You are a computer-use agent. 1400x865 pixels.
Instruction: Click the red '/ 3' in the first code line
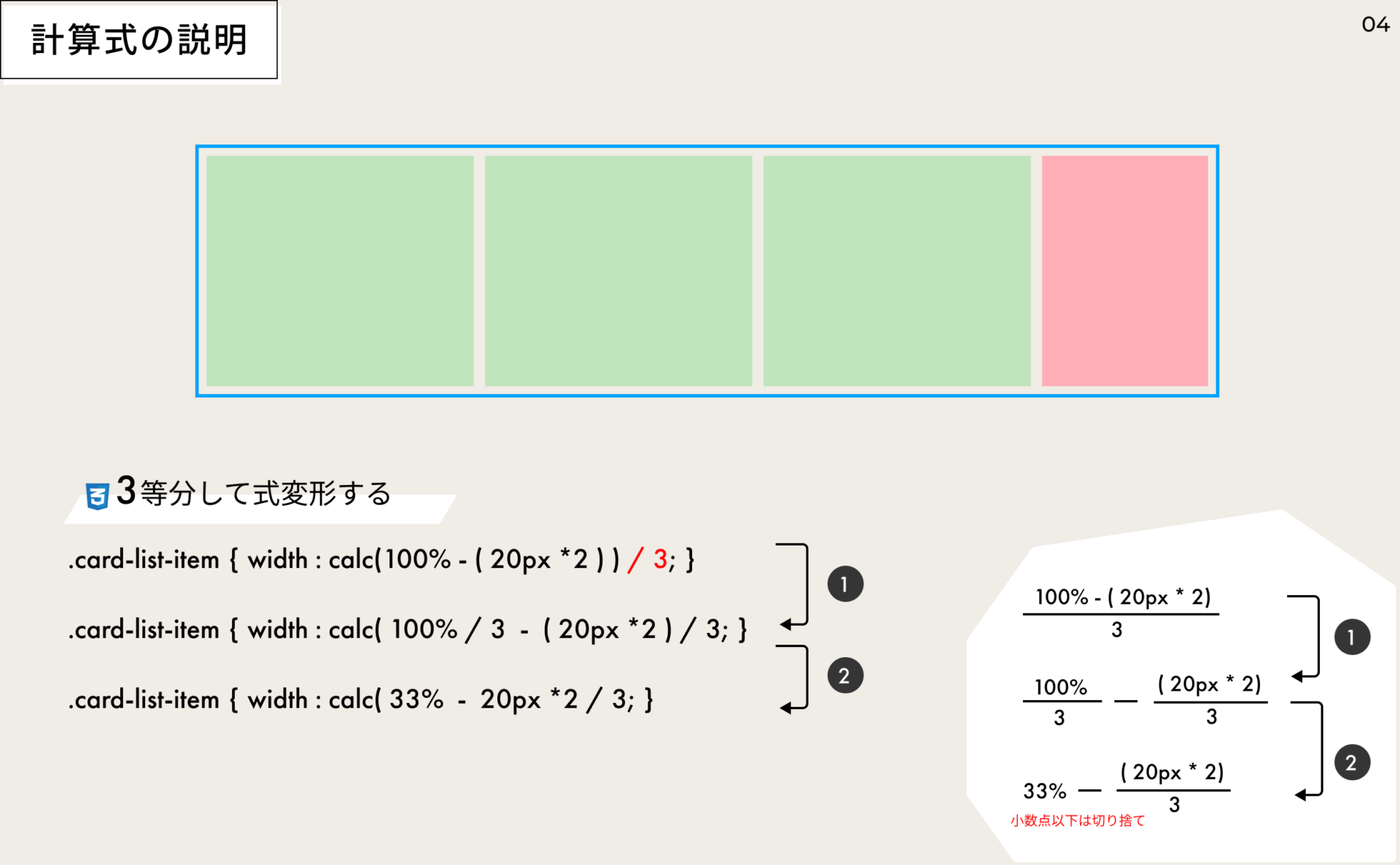click(x=647, y=559)
